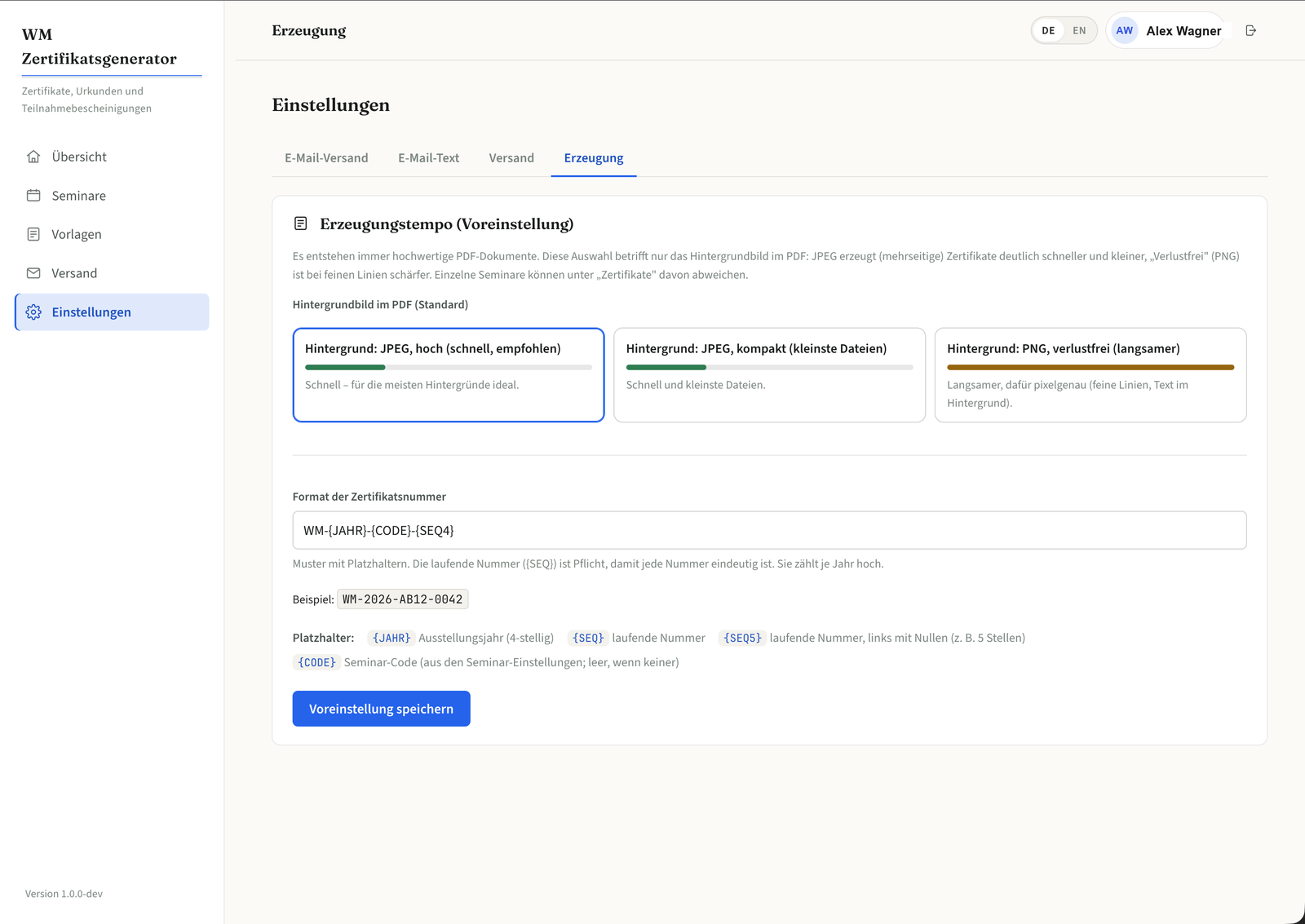The width and height of the screenshot is (1305, 924).
Task: Switch language to DE
Action: pos(1048,31)
